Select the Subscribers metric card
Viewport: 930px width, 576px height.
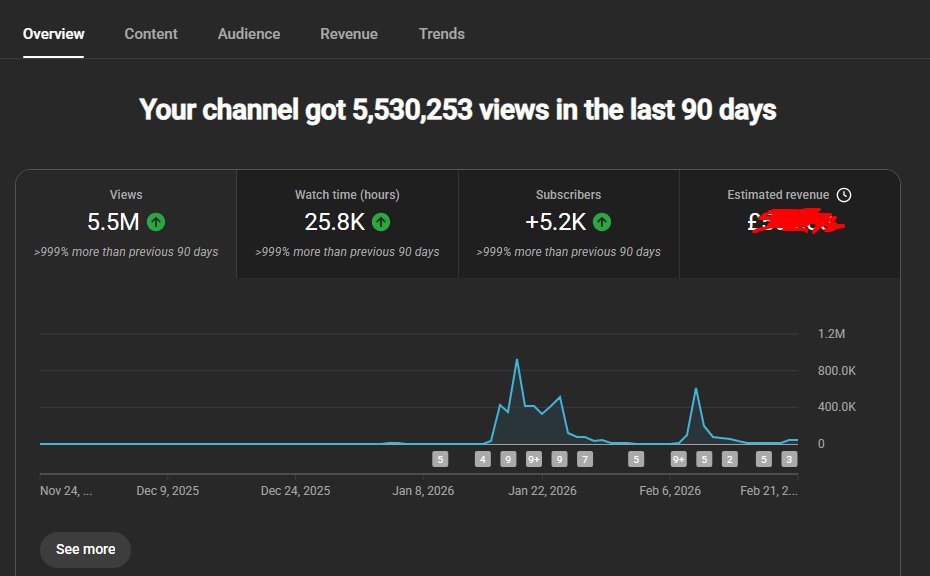569,222
